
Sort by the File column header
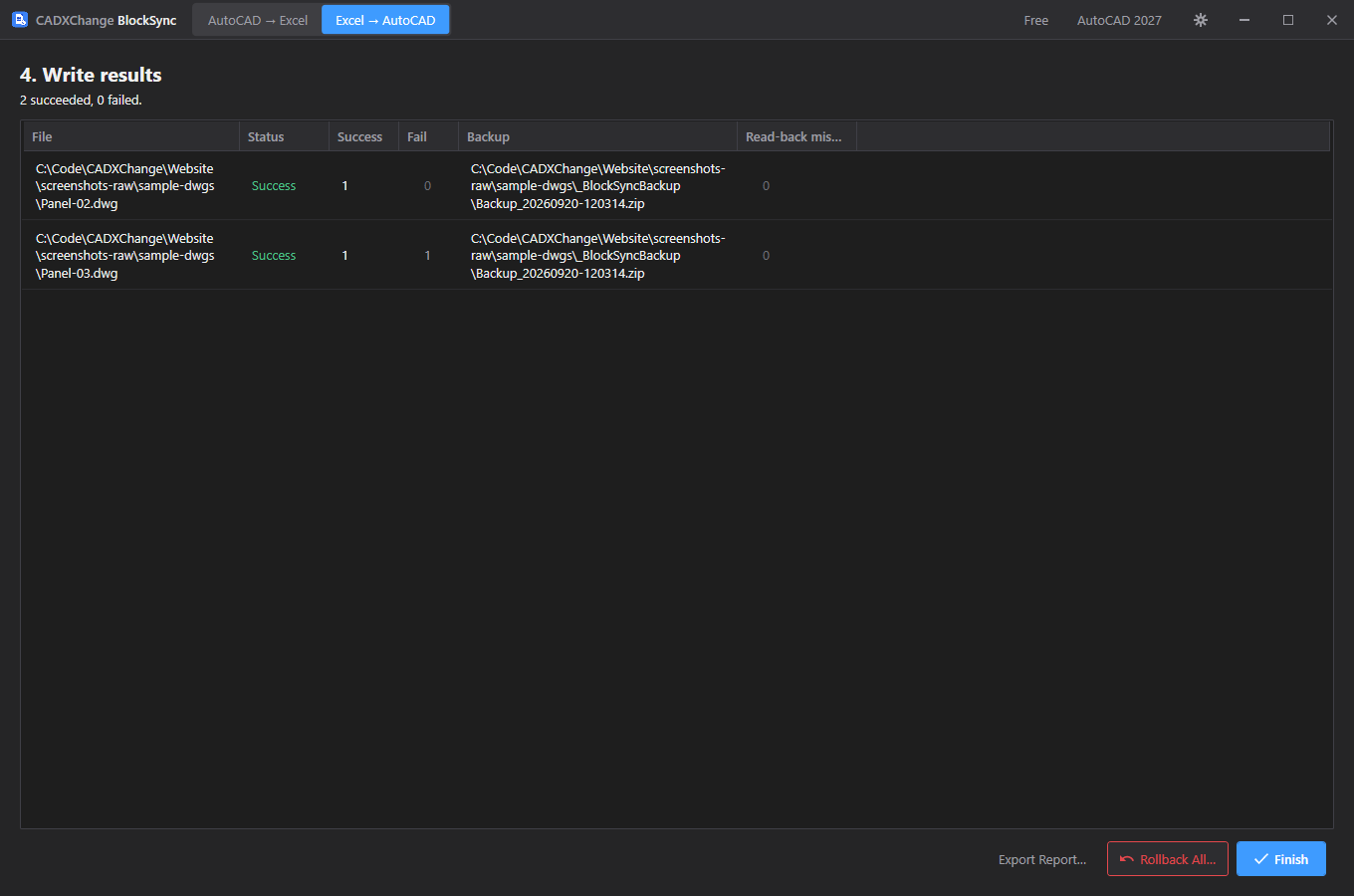pyautogui.click(x=130, y=136)
